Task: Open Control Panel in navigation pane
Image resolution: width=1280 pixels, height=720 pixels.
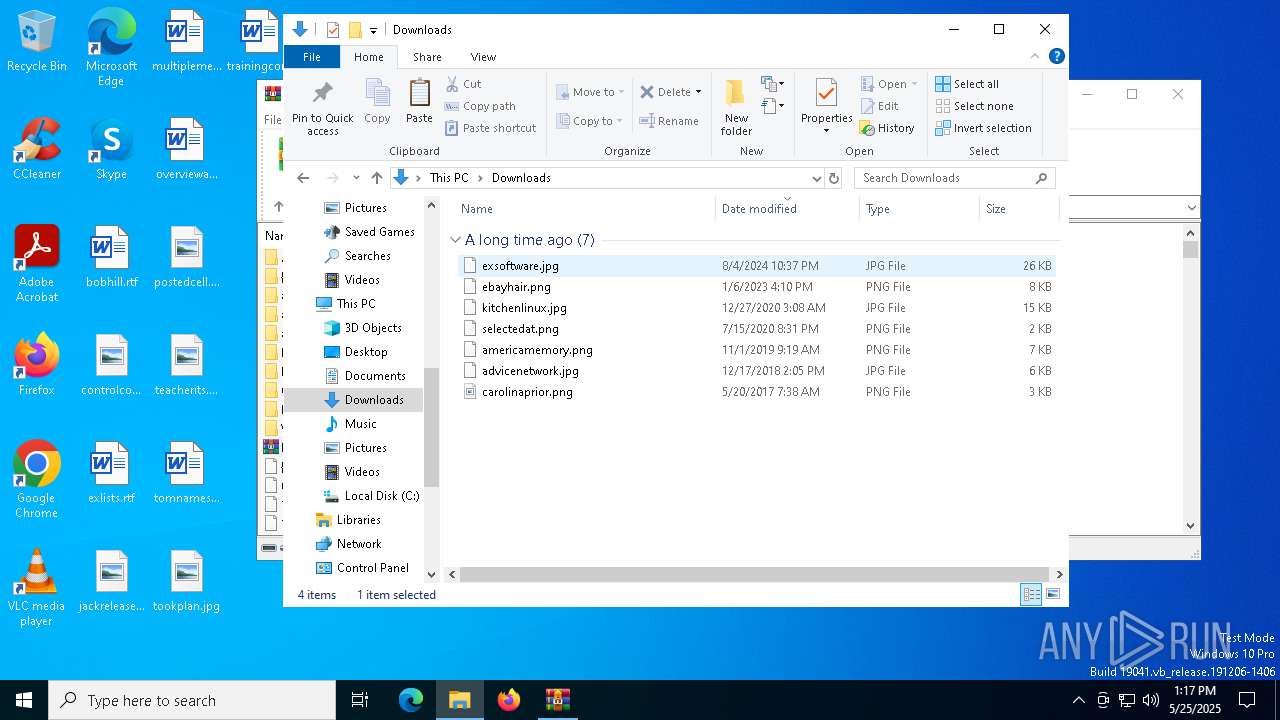Action: point(372,568)
